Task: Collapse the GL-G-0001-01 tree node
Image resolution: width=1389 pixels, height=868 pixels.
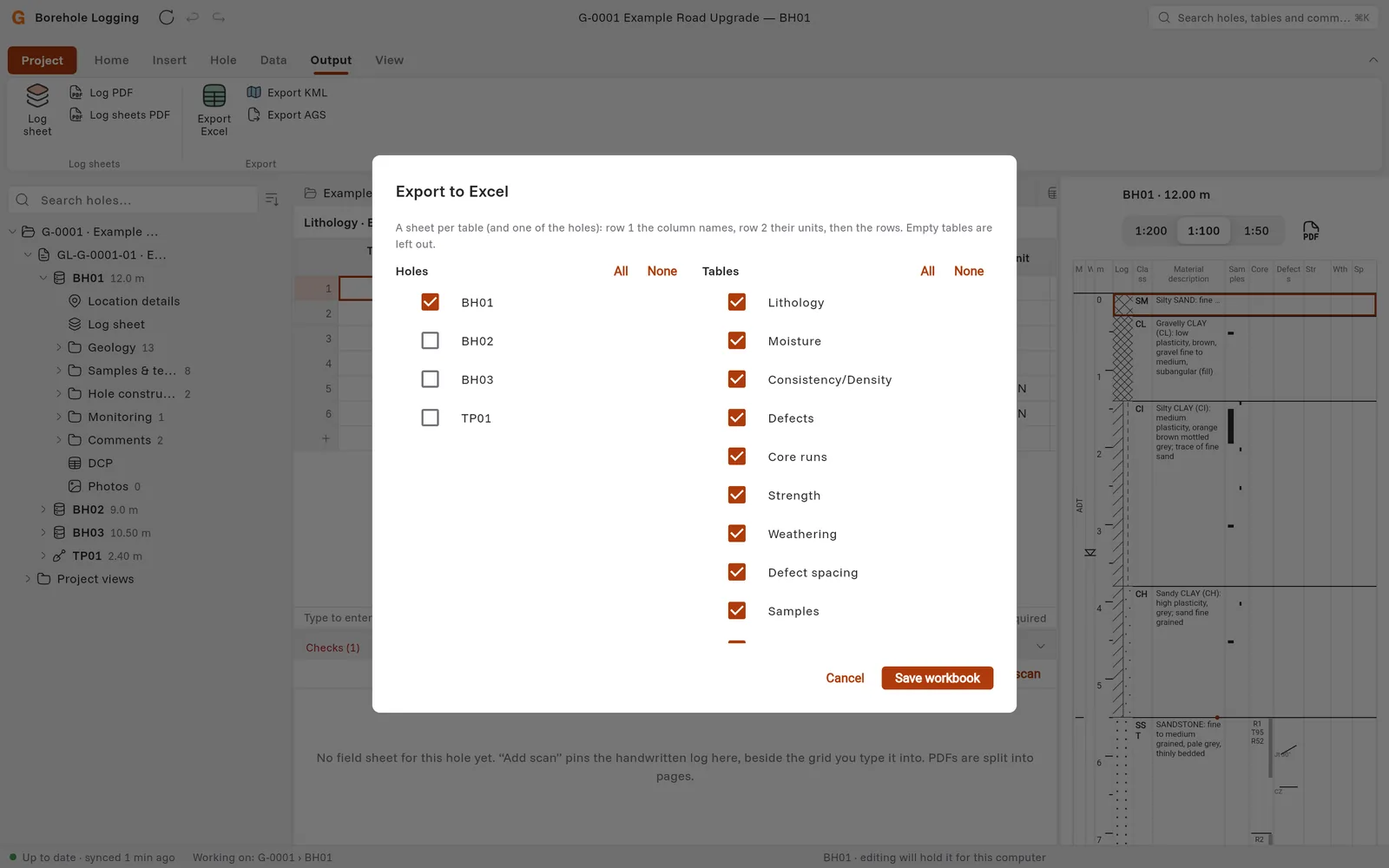Action: click(x=28, y=254)
